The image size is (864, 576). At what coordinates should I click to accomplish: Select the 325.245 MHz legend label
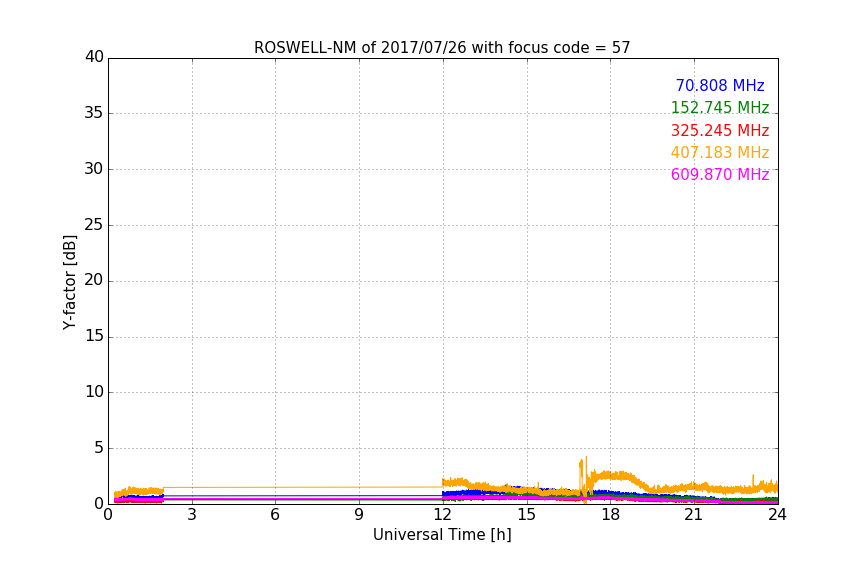[720, 131]
